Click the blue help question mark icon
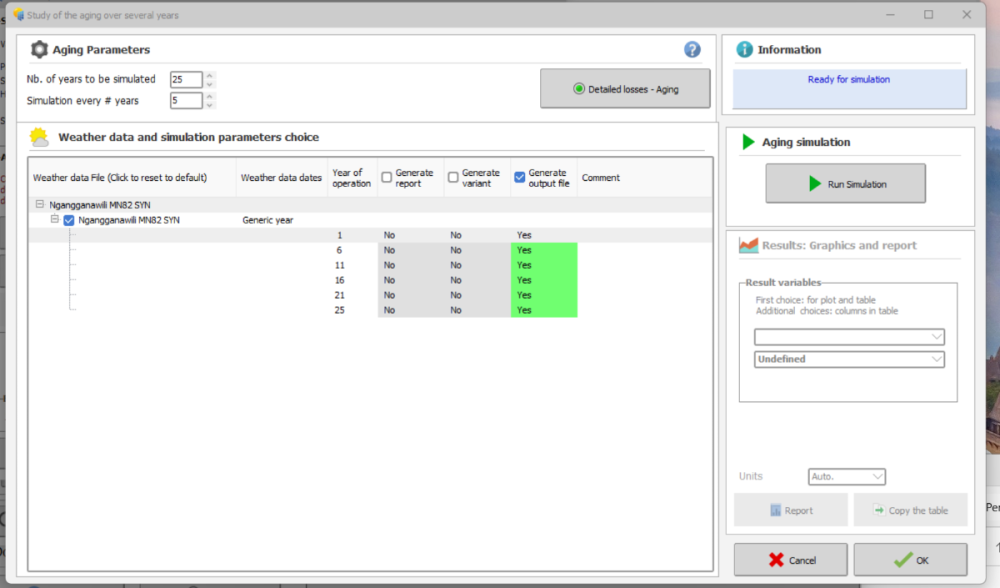Image resolution: width=1000 pixels, height=588 pixels. tap(692, 50)
